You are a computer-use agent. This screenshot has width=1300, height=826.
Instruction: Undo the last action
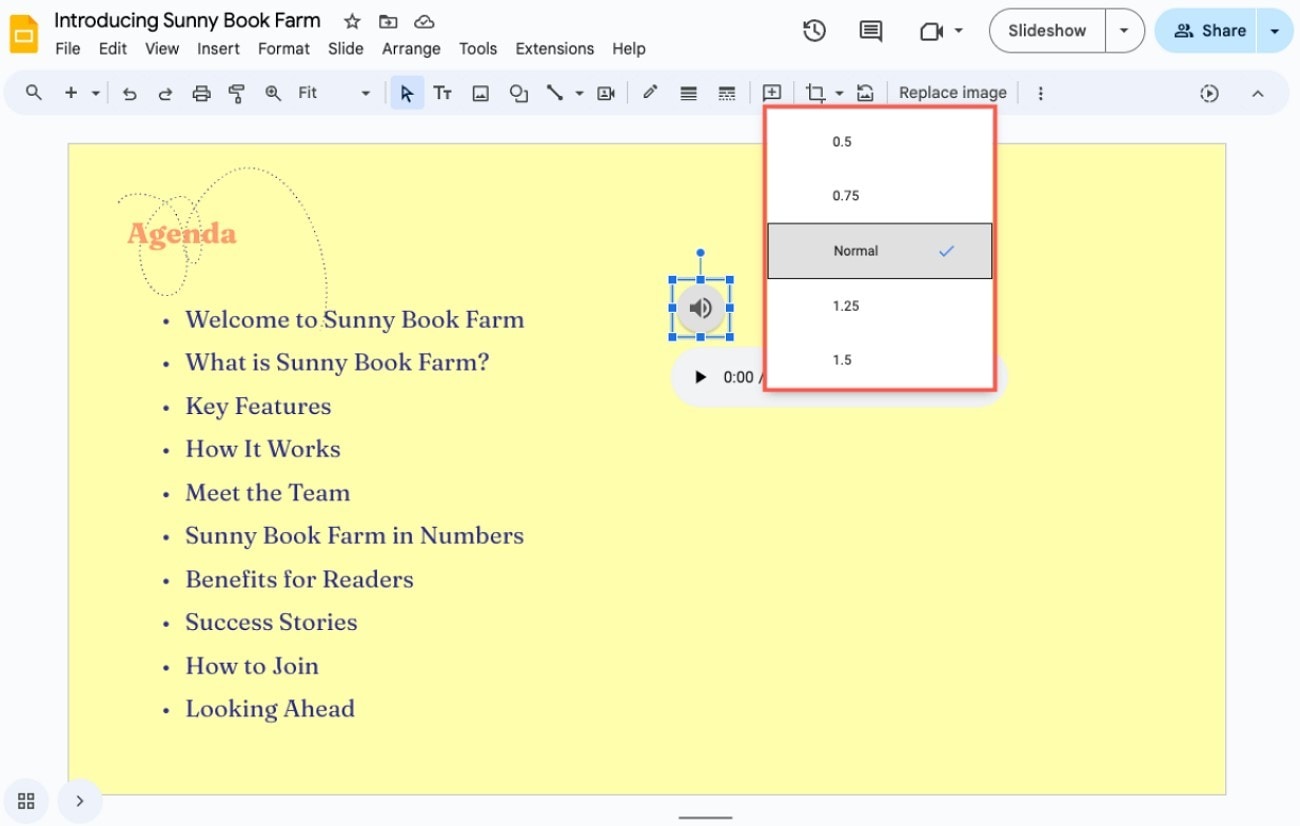click(x=129, y=93)
